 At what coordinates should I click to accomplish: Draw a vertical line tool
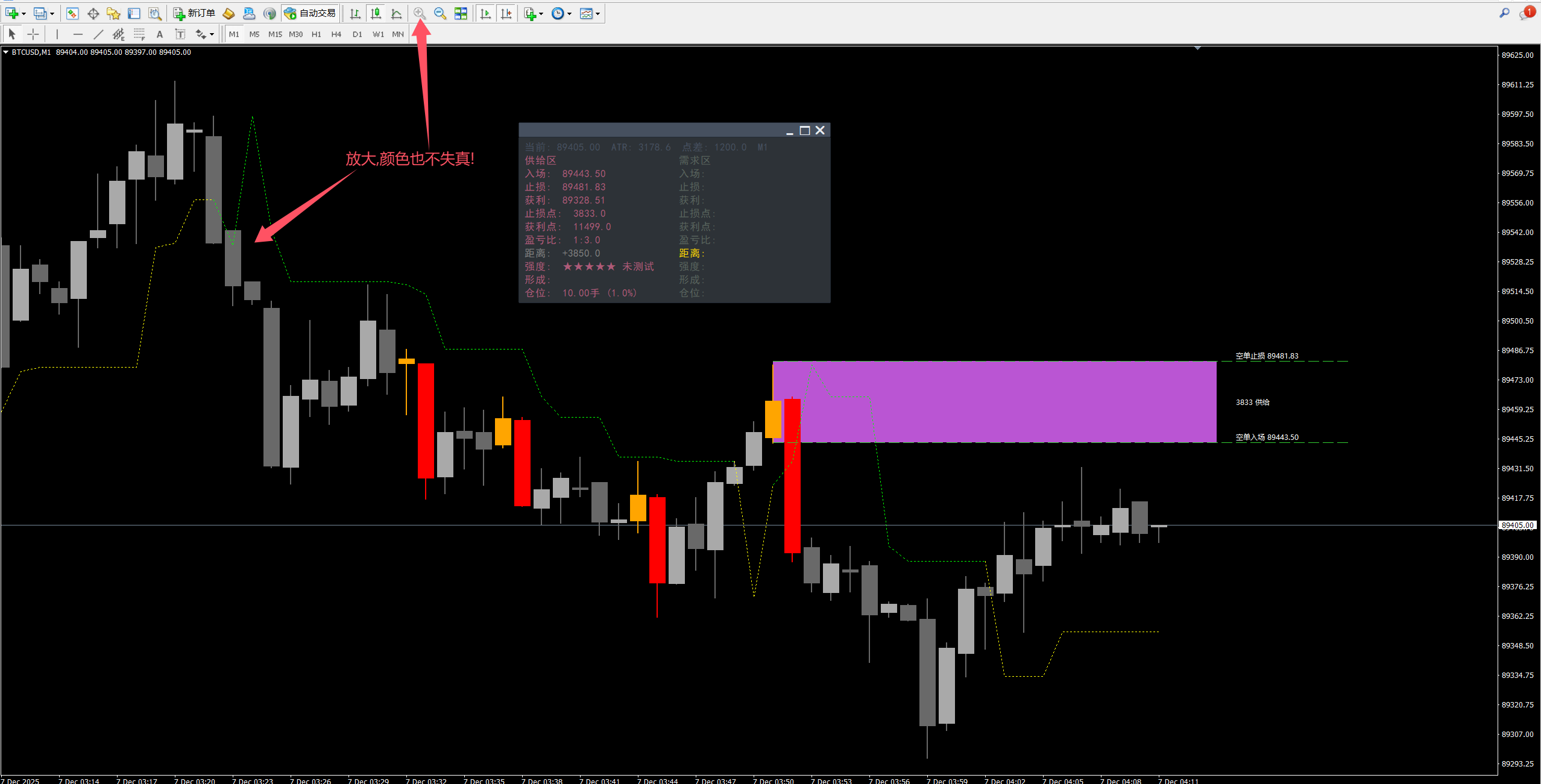point(57,34)
